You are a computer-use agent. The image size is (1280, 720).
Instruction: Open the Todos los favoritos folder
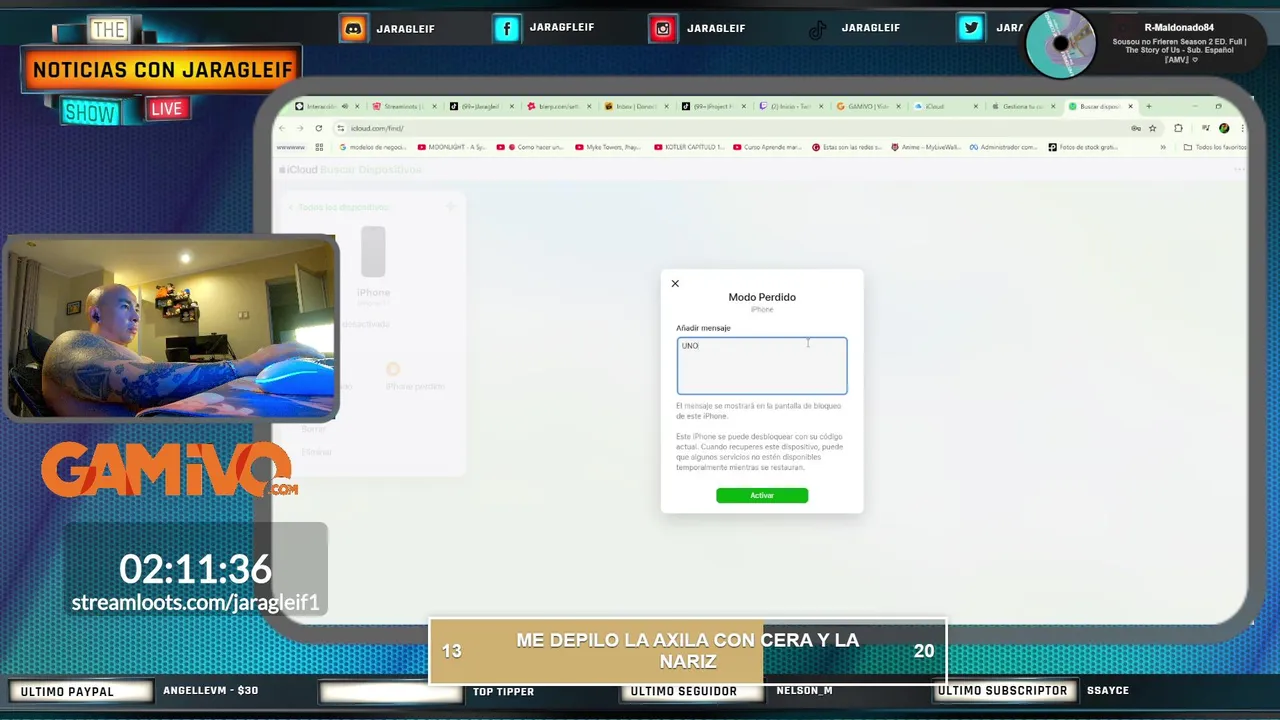[x=1215, y=147]
